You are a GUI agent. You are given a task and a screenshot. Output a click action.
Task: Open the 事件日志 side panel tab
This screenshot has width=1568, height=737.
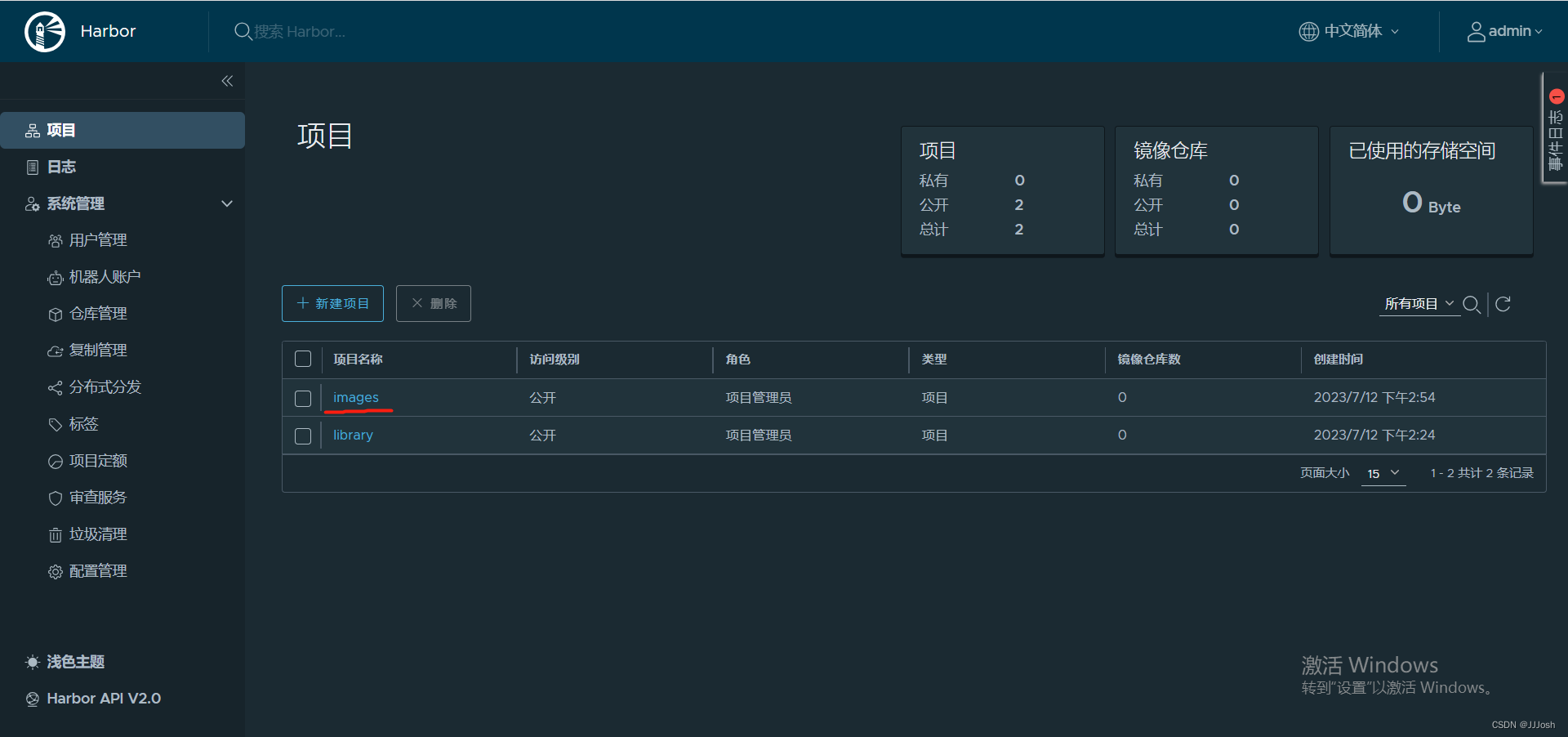coord(1555,128)
